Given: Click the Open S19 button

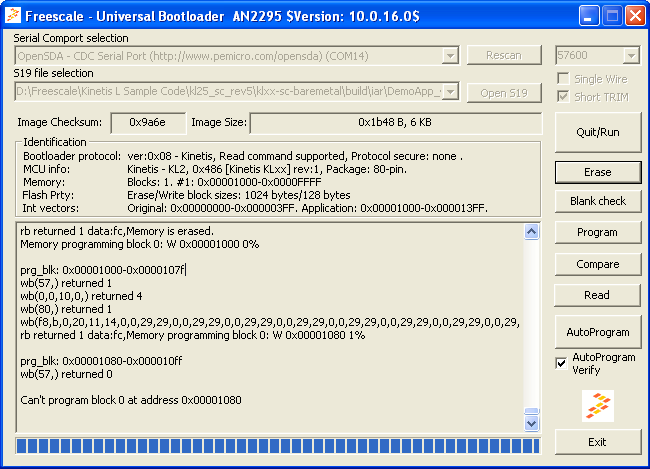Looking at the screenshot, I should point(504,93).
